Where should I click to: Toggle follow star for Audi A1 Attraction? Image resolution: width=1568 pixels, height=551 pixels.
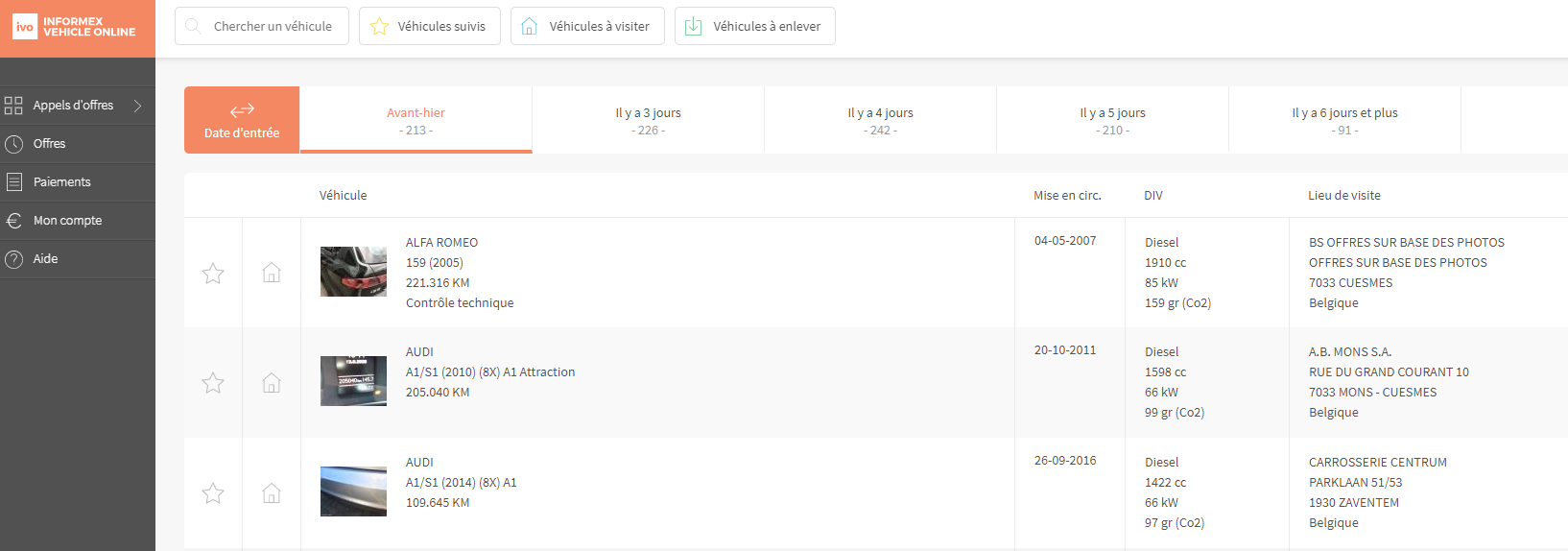point(213,383)
